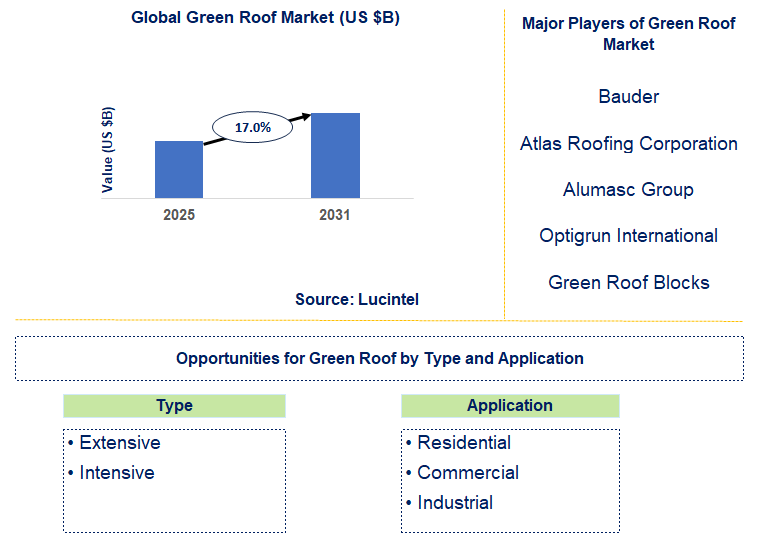Click the 'Source: Lucintel' text
Viewport: 762px width, 545px height.
[357, 299]
